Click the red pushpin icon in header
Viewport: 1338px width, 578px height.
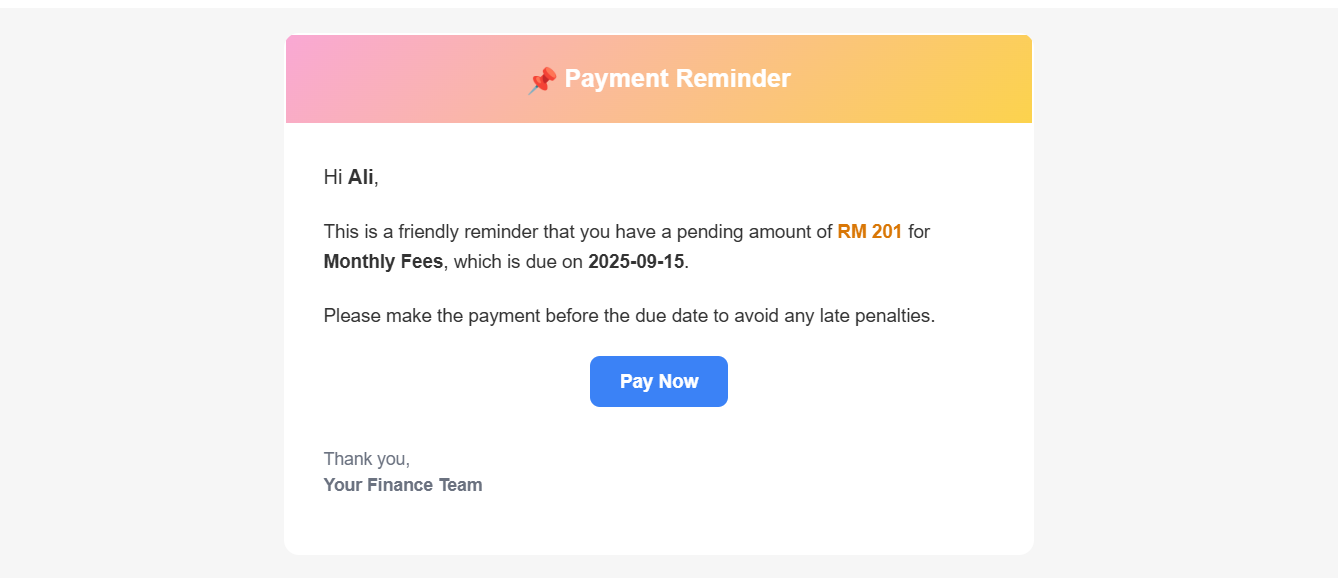542,80
